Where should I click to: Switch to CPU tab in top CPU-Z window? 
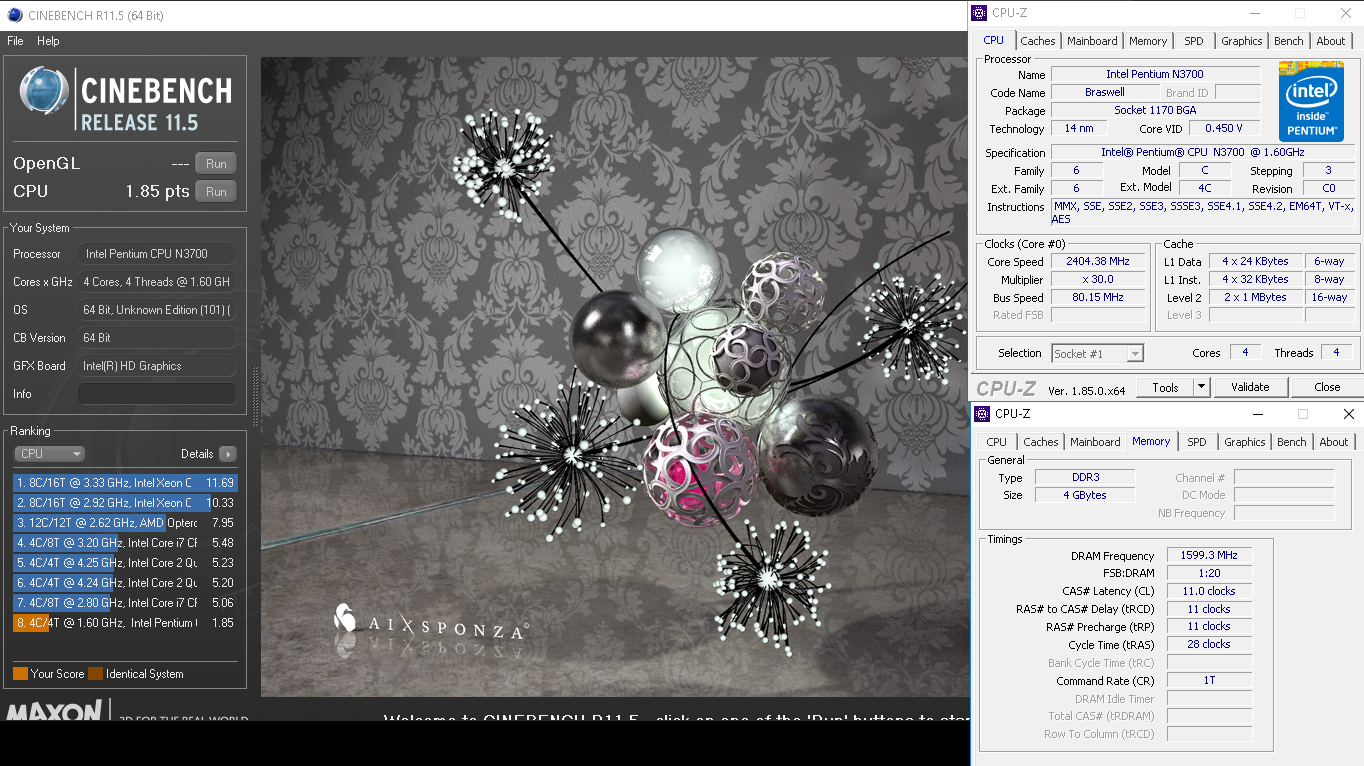(x=993, y=40)
